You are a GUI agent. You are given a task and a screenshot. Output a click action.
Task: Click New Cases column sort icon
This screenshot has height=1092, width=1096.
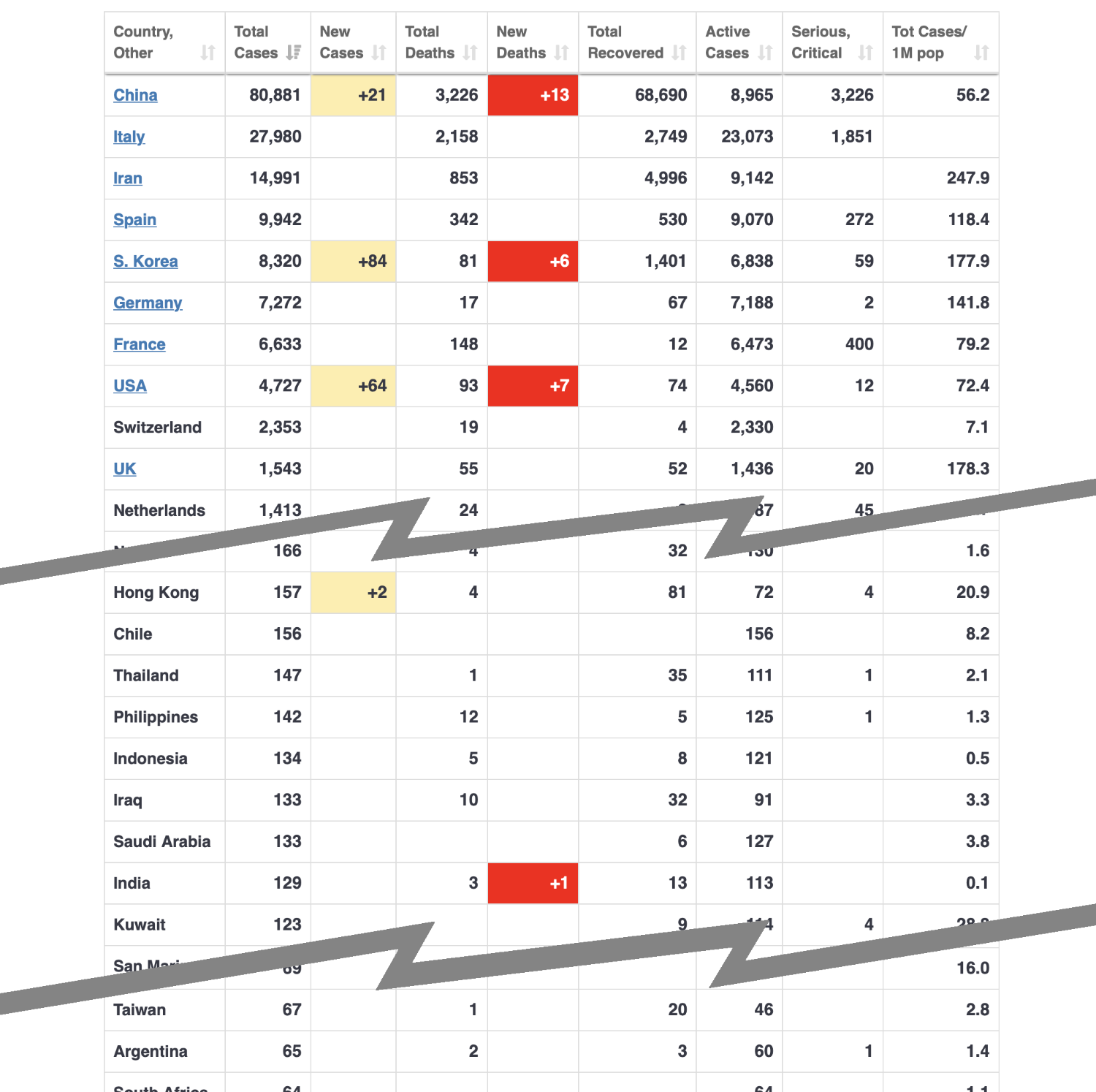(x=378, y=53)
